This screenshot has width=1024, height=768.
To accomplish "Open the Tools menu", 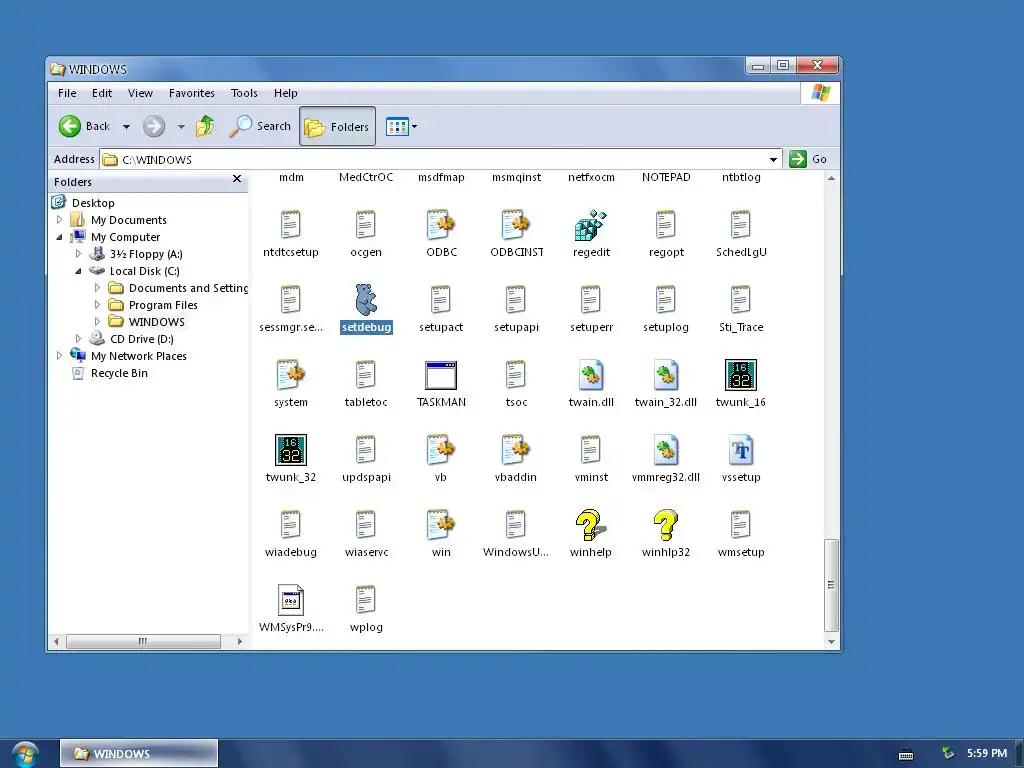I will [x=244, y=93].
